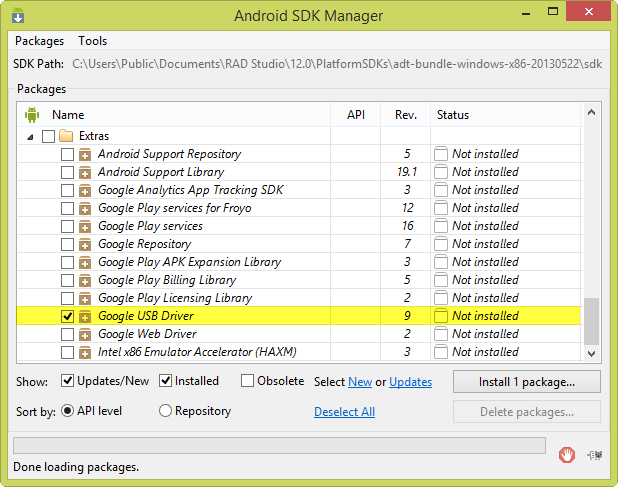Click the Rev. column header
Screen dimensions: 618x487
pos(406,115)
